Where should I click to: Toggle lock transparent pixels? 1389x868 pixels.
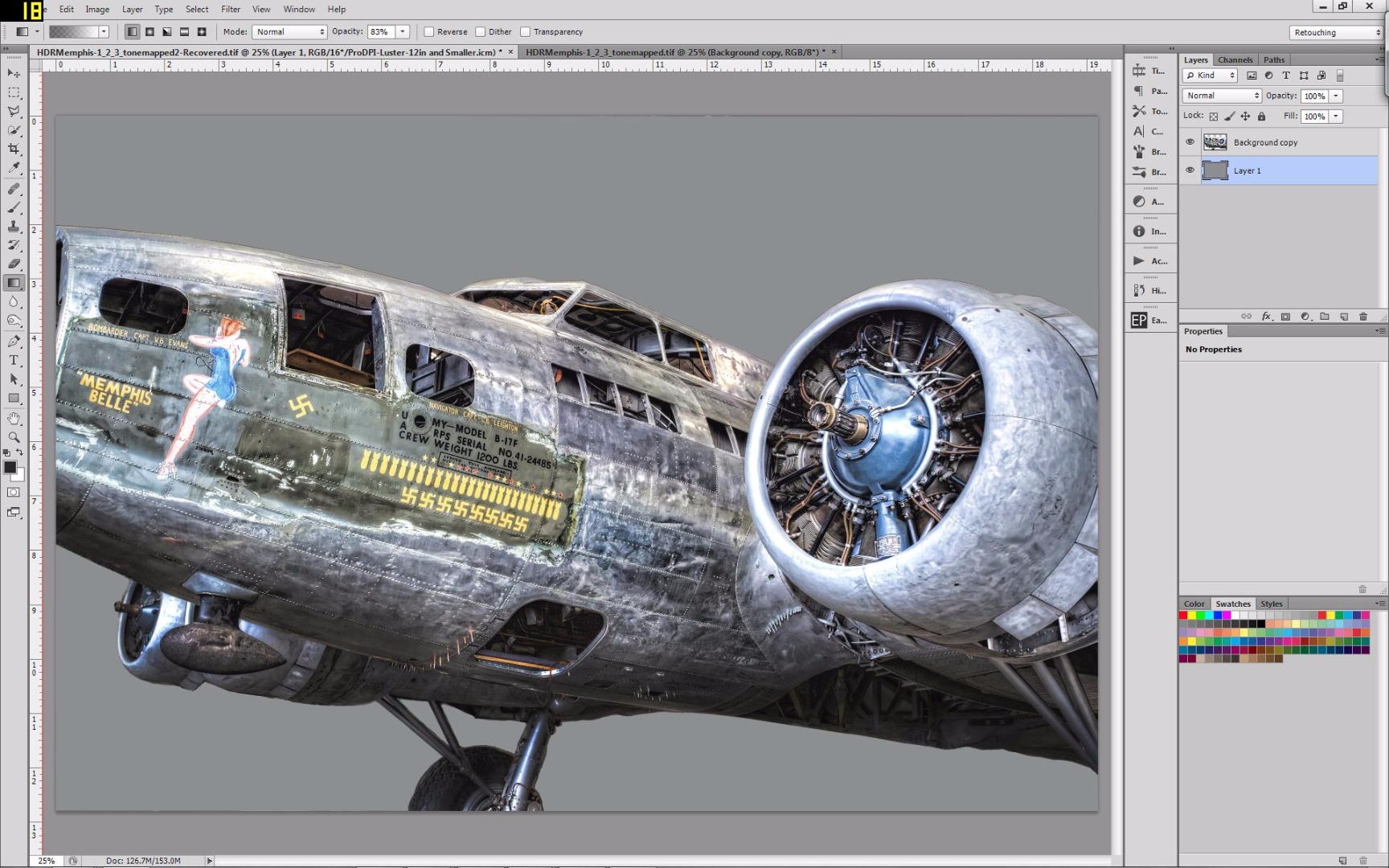pyautogui.click(x=1214, y=117)
